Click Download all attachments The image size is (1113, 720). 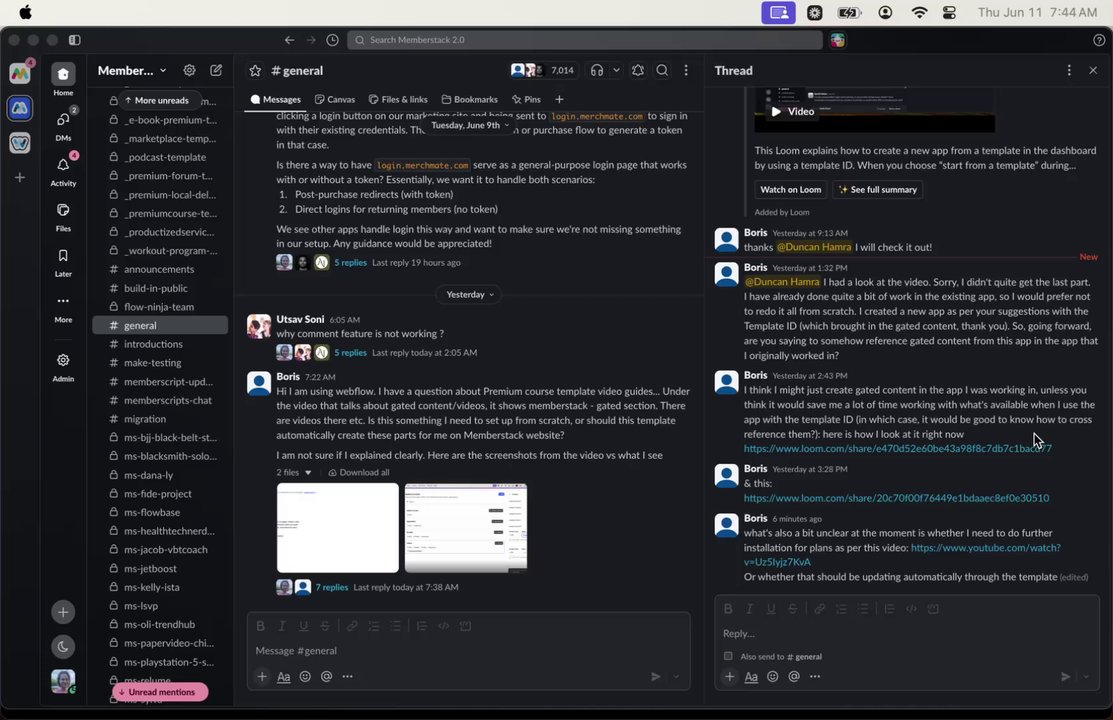(x=359, y=472)
